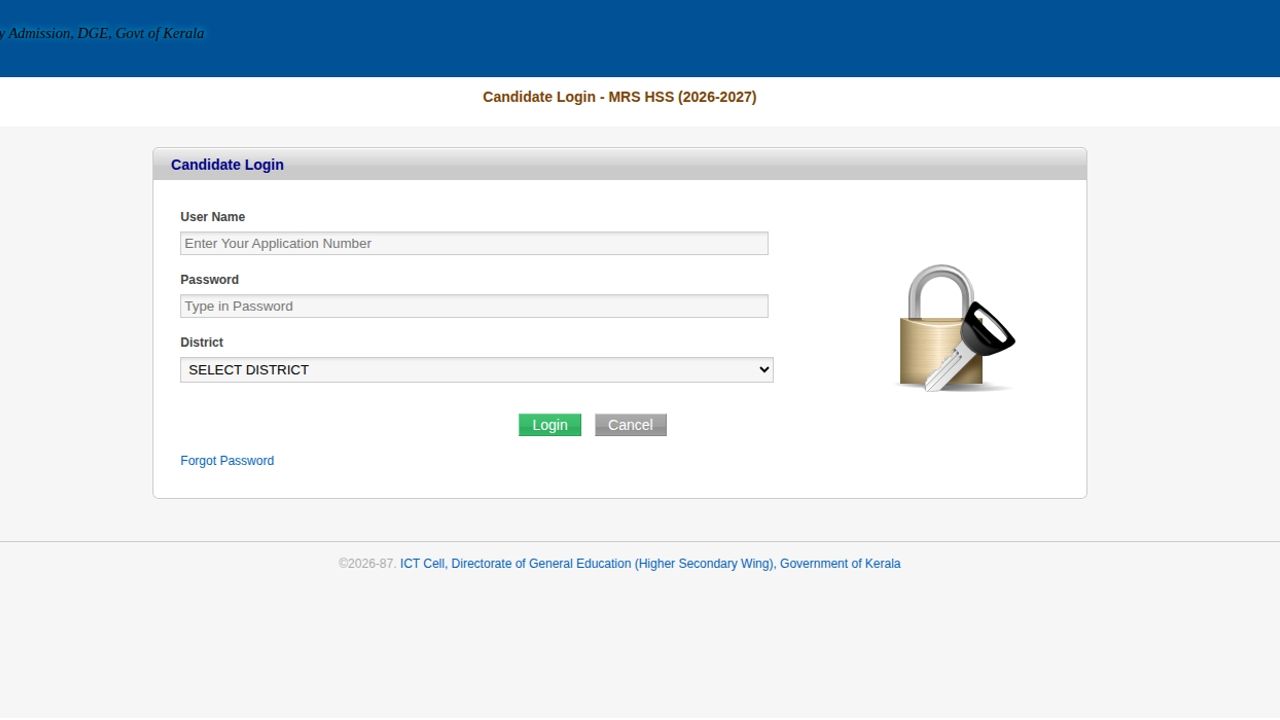Click the padlock and key image
Viewport: 1280px width, 720px height.
(x=953, y=328)
